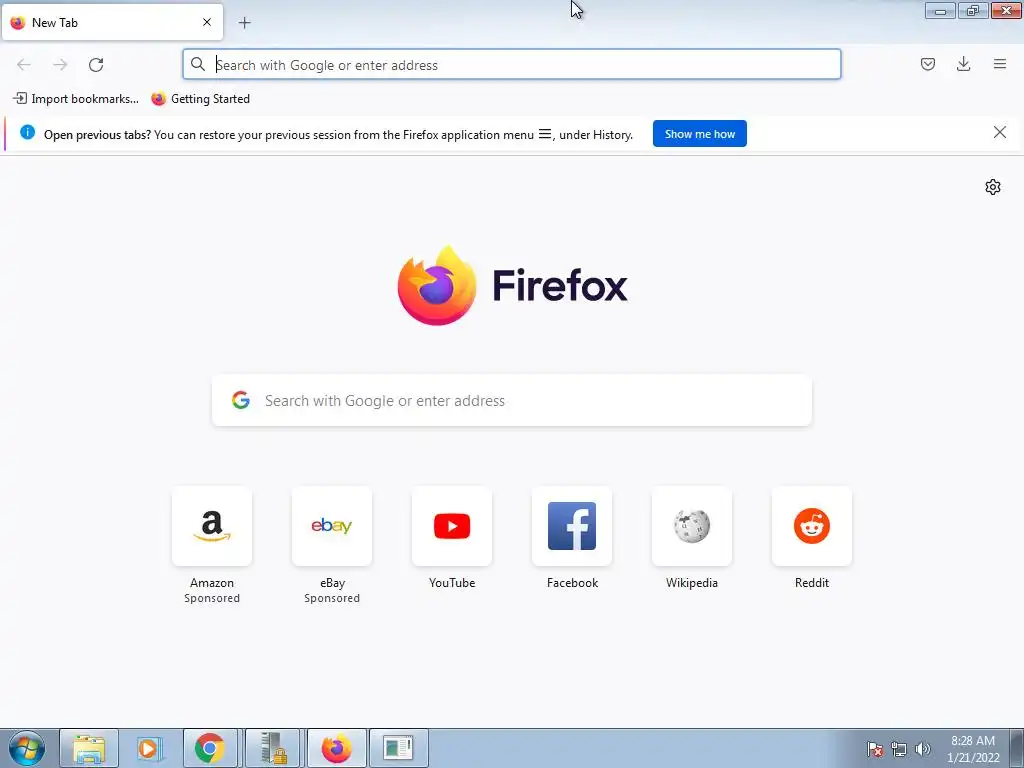Screen dimensions: 1024x768
Task: Open Windows Explorer from taskbar
Action: 89,748
